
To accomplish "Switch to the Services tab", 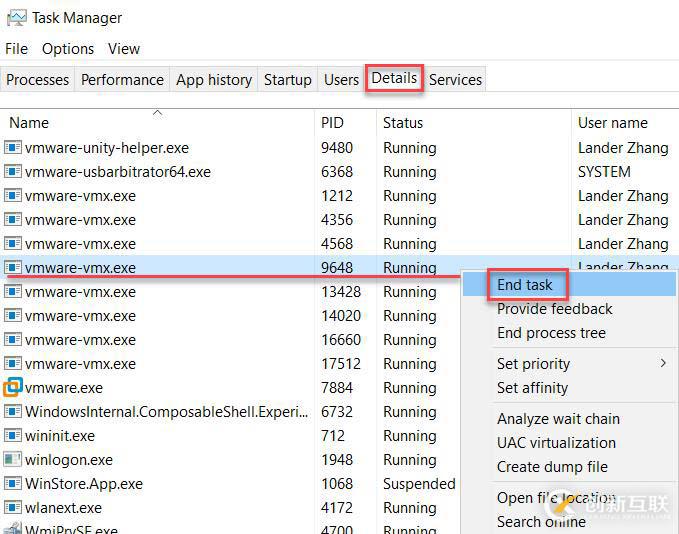I will coord(455,80).
